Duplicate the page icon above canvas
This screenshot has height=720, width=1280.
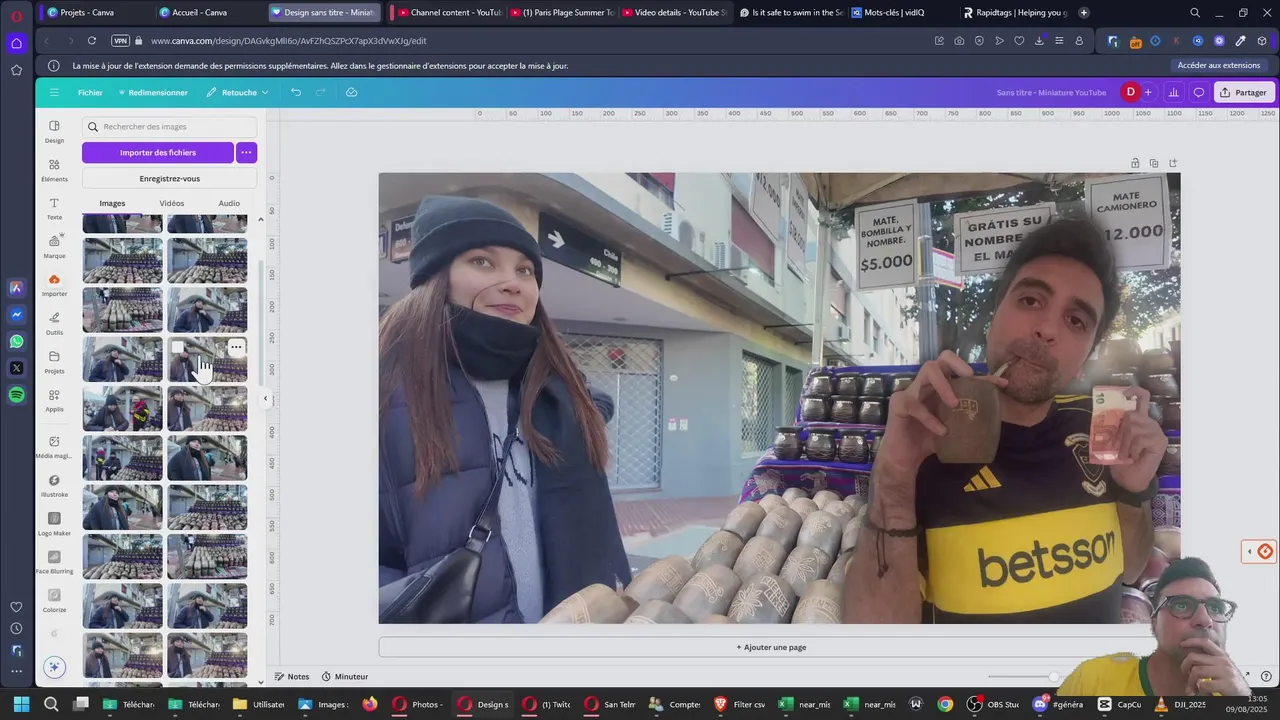pos(1154,163)
